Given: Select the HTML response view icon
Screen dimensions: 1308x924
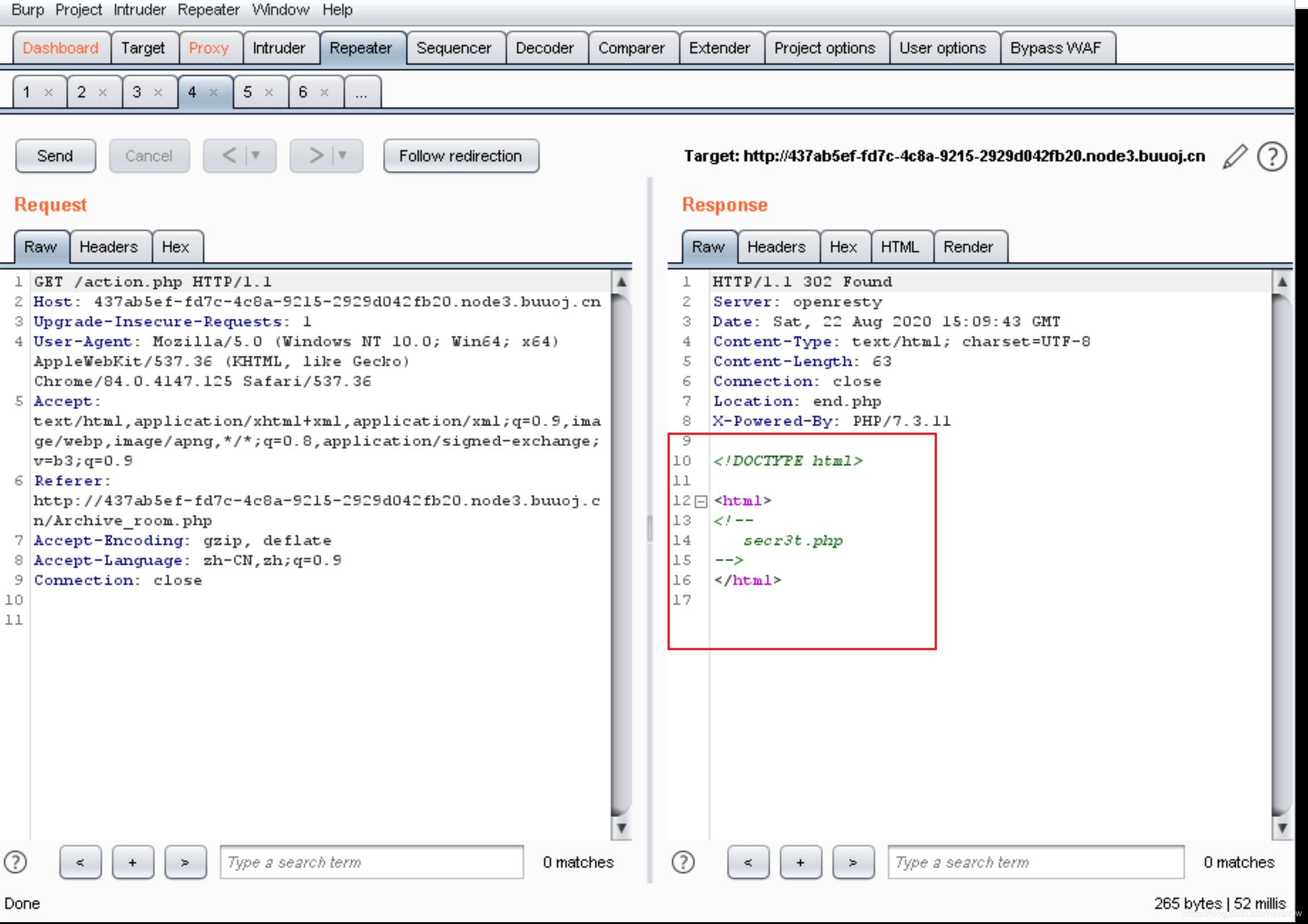Looking at the screenshot, I should pyautogui.click(x=899, y=246).
